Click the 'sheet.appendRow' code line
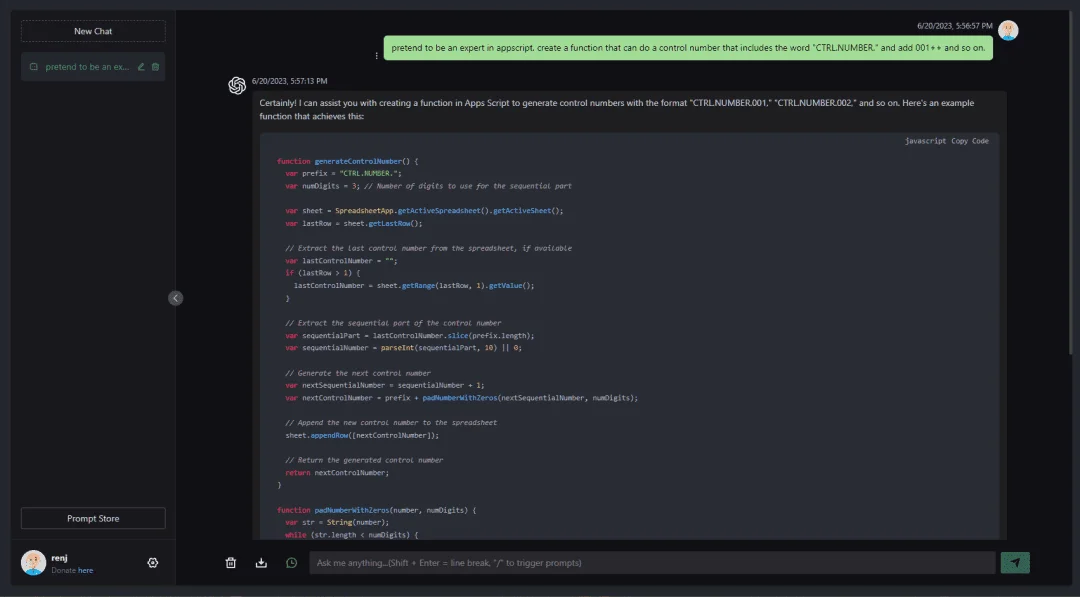 362,435
